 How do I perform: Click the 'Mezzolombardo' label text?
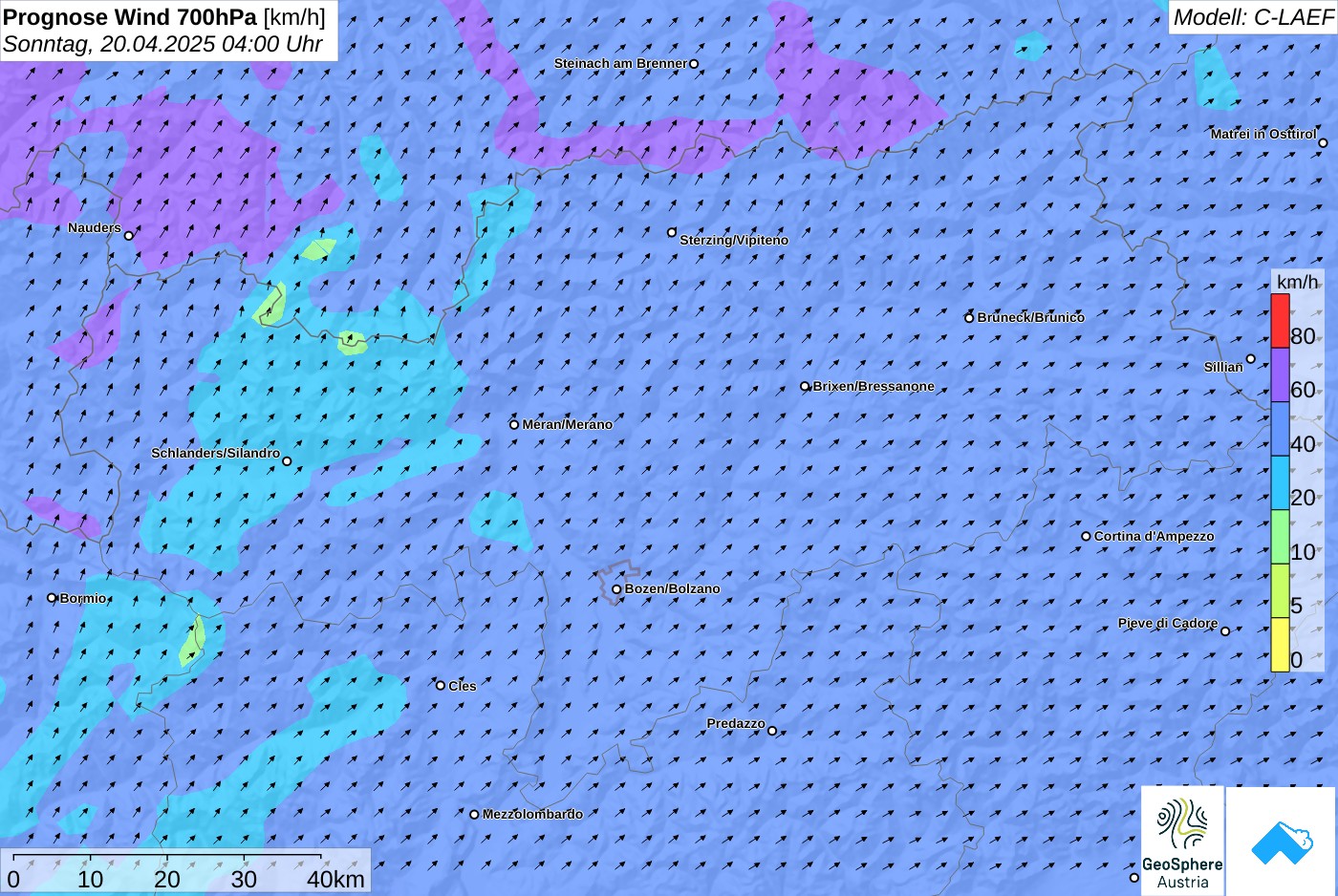(532, 814)
